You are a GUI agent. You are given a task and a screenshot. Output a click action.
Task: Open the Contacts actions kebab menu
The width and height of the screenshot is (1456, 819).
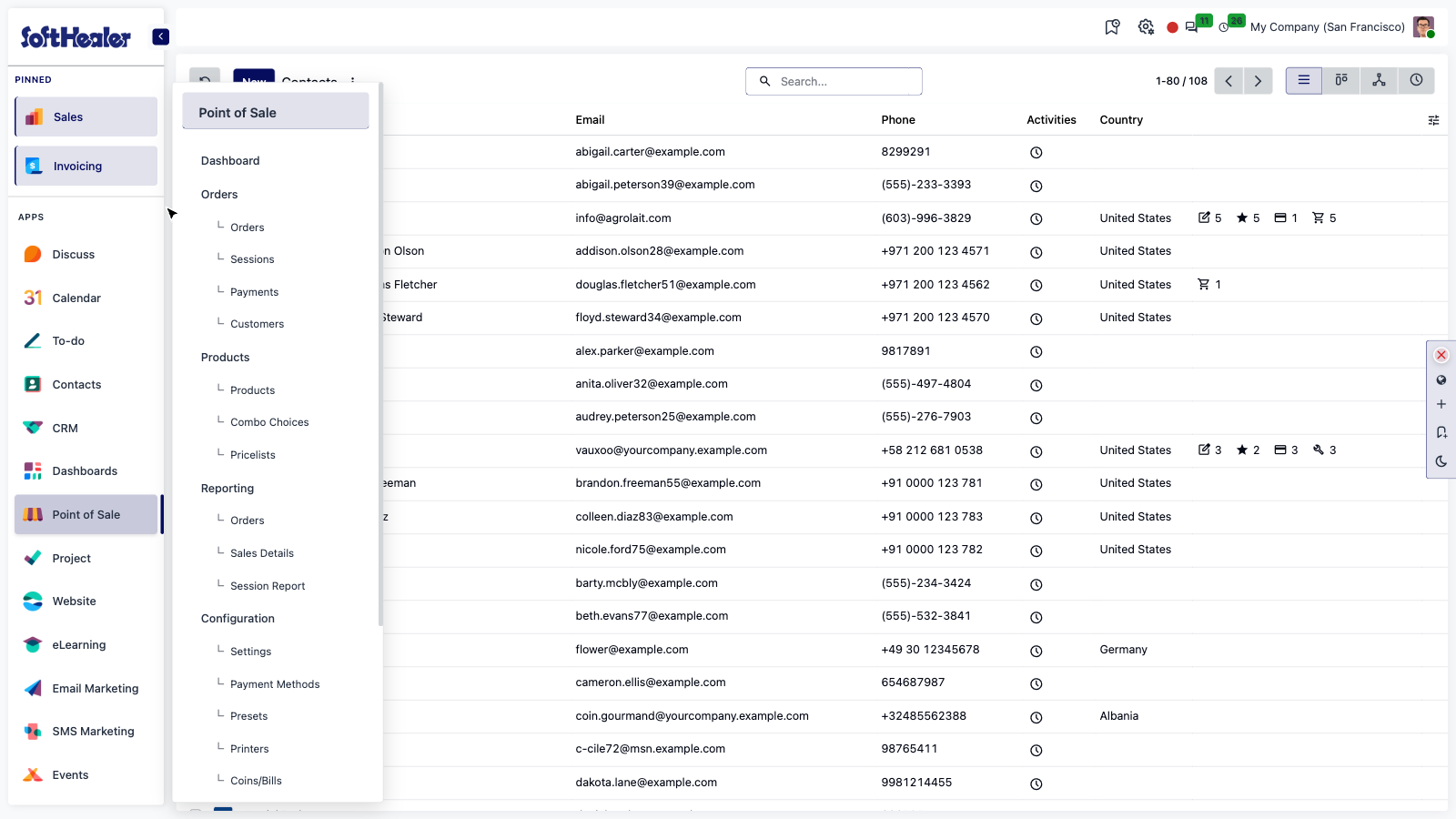(x=353, y=80)
